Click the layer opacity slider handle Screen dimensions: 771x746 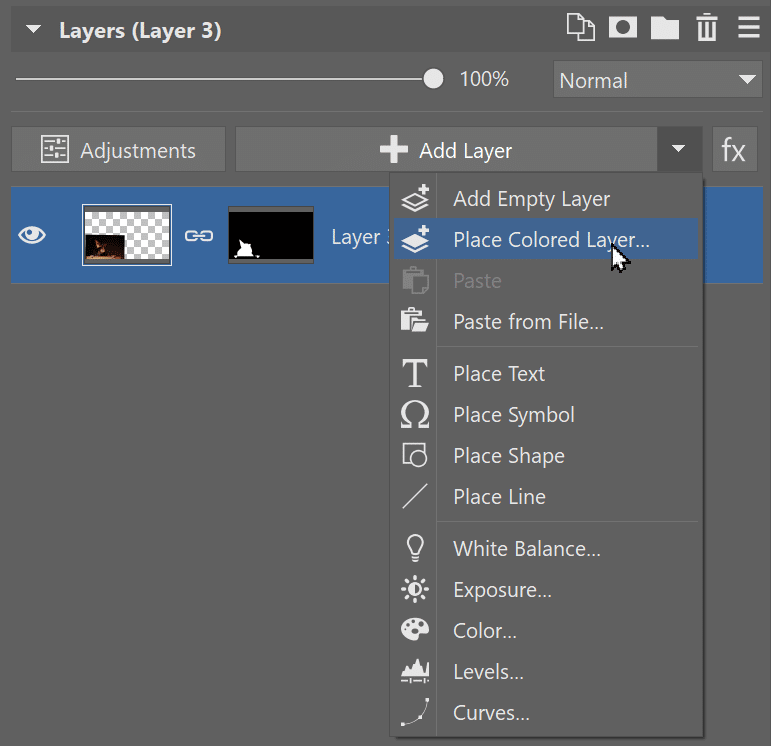tap(433, 79)
